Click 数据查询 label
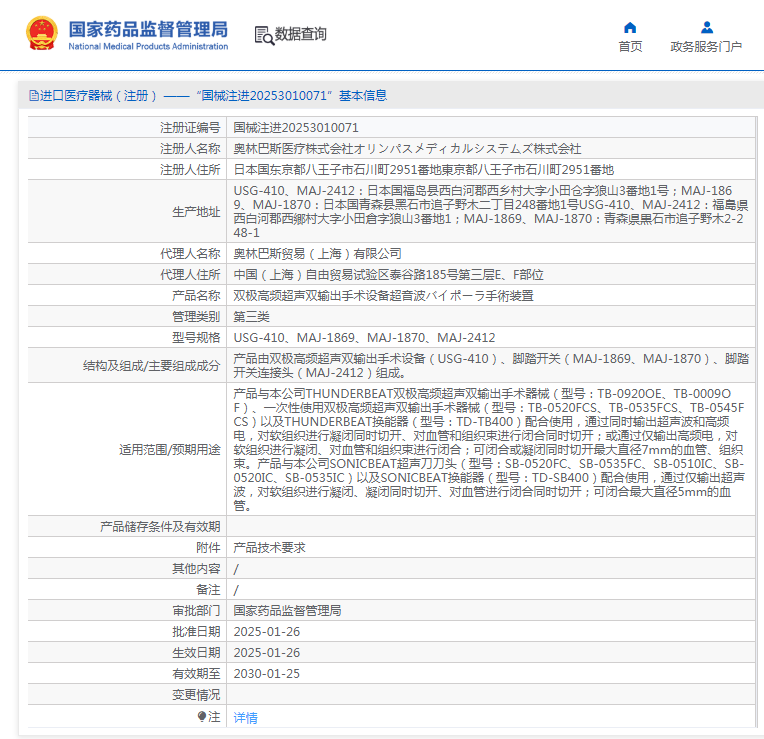764x739 pixels. 301,34
